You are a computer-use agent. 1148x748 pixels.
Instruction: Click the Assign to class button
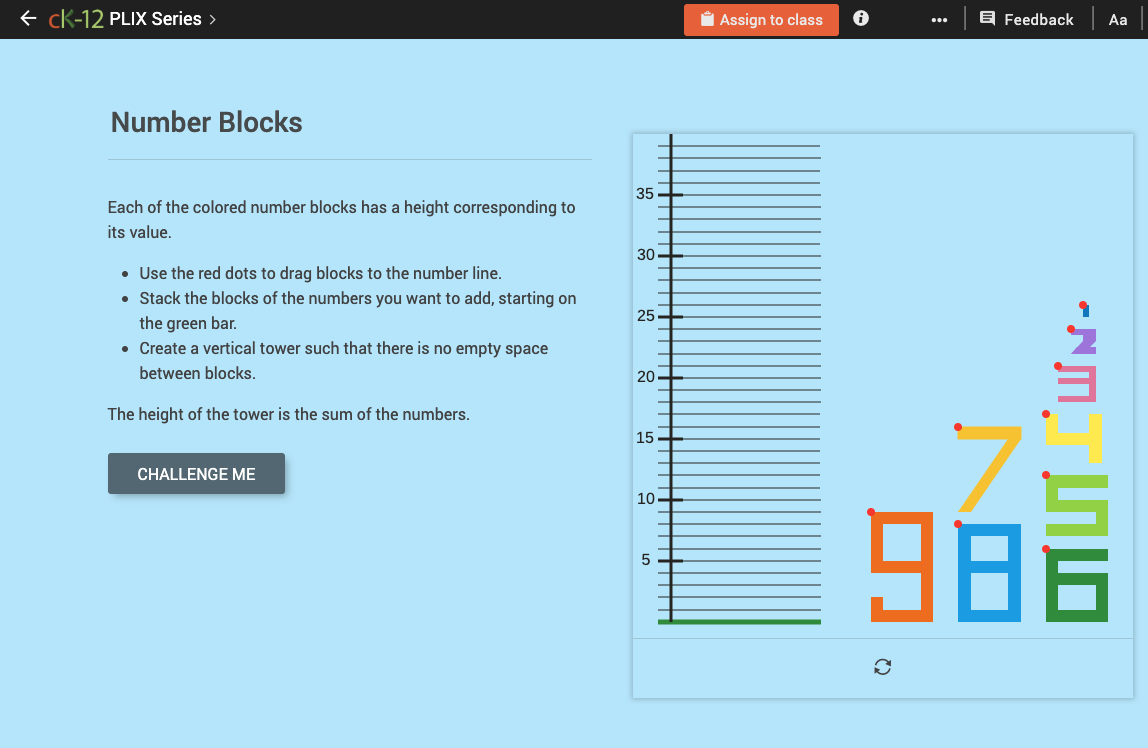pyautogui.click(x=761, y=19)
